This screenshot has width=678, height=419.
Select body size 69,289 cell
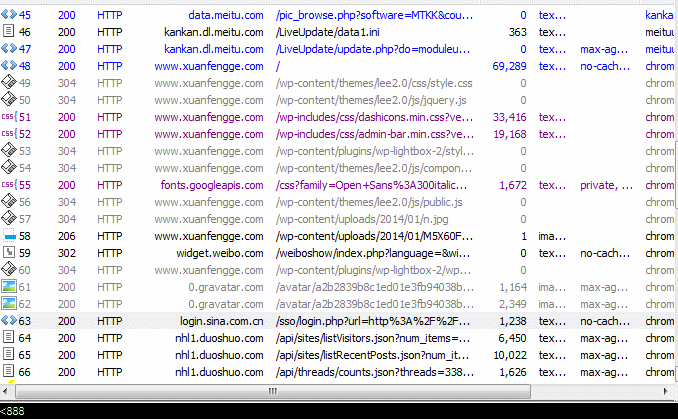pos(509,66)
